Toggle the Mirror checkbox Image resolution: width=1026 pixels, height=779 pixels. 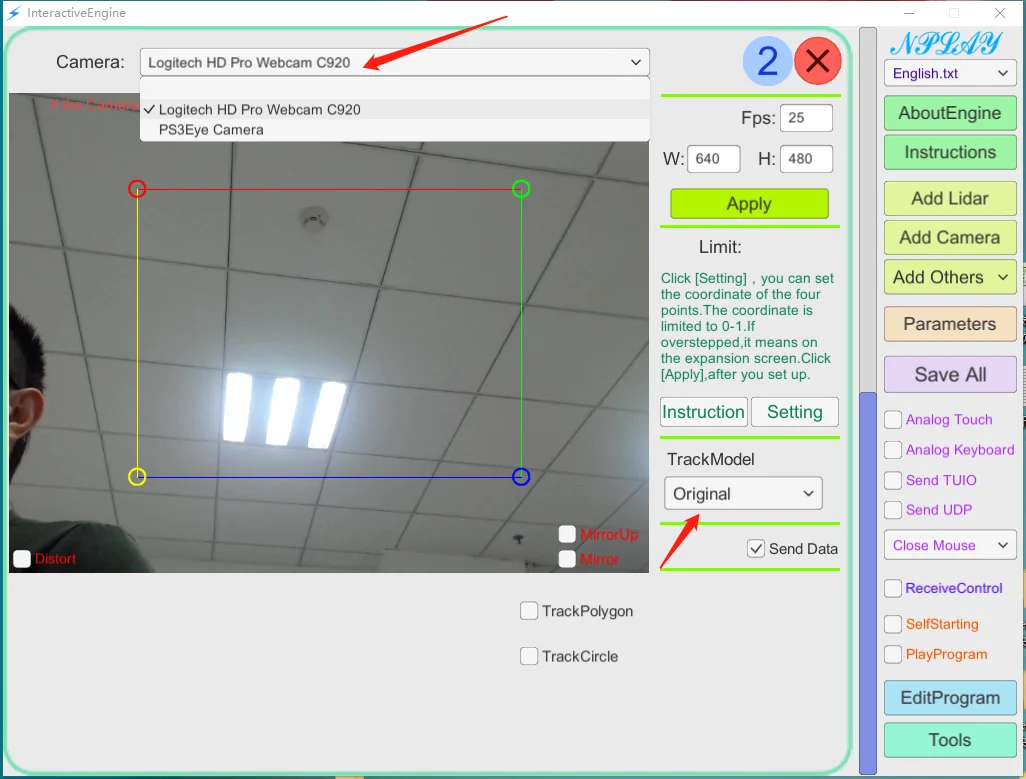tap(567, 559)
